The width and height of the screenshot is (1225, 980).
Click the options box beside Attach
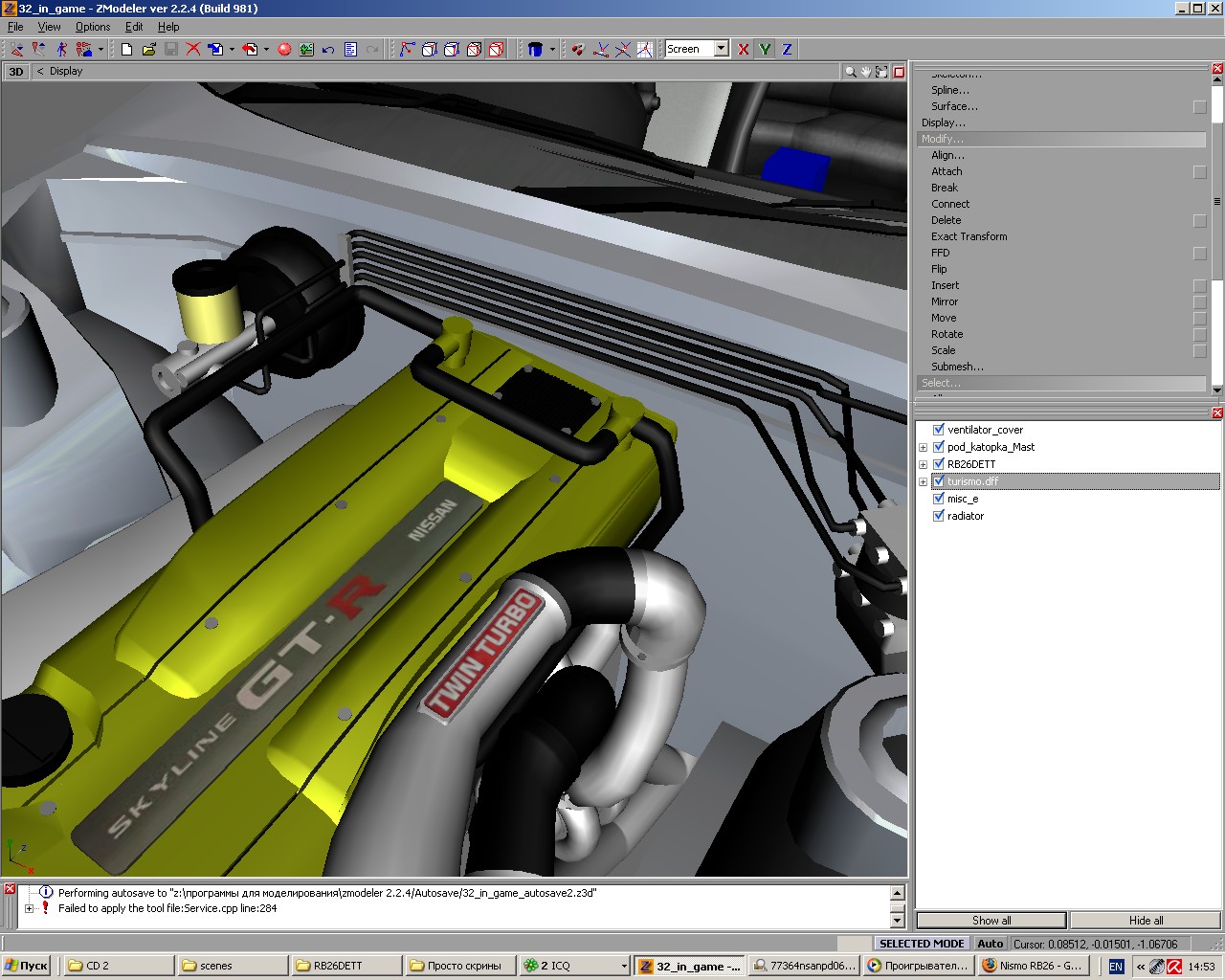tap(1200, 172)
